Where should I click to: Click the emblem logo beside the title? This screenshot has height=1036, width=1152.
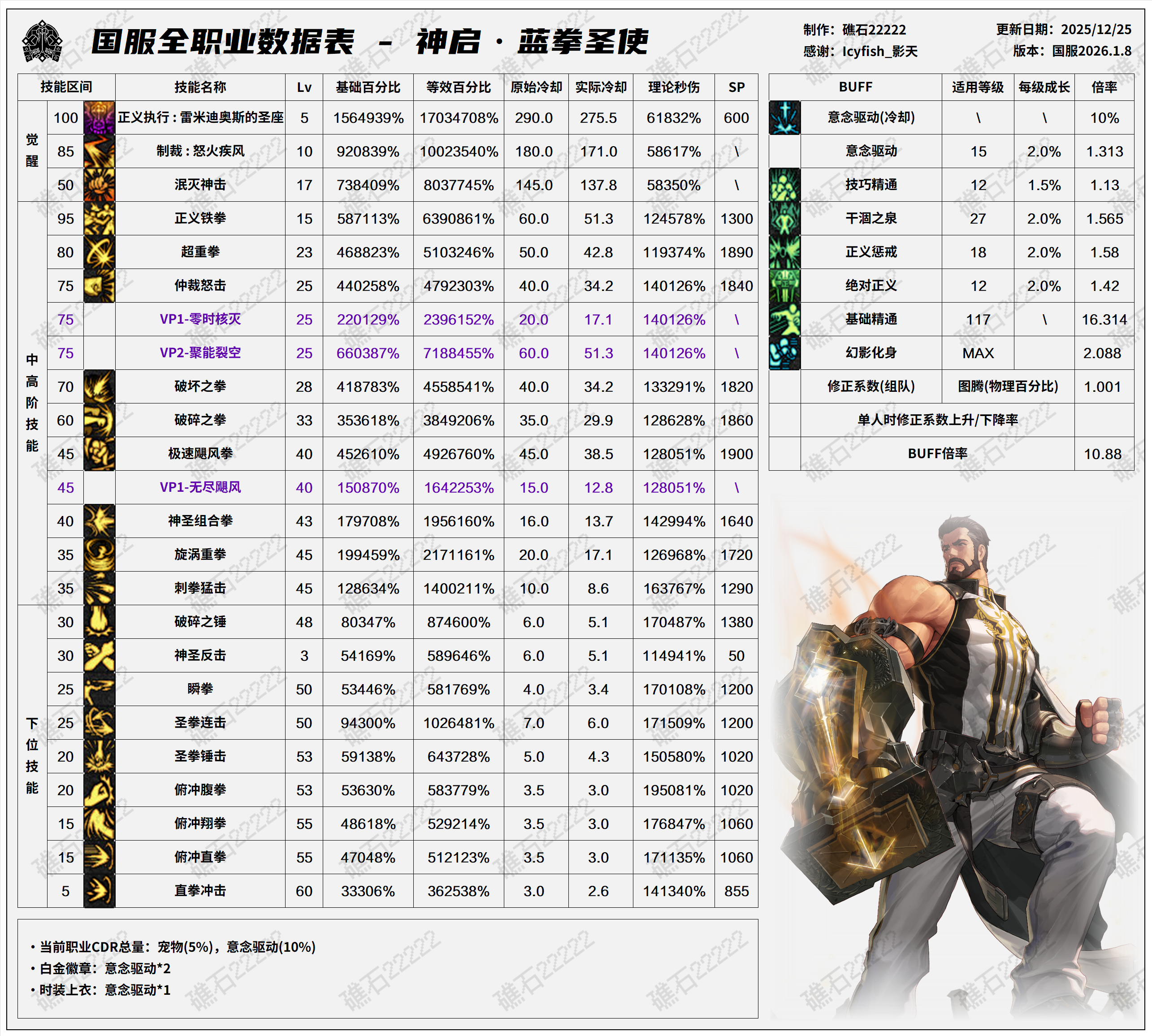coord(42,42)
